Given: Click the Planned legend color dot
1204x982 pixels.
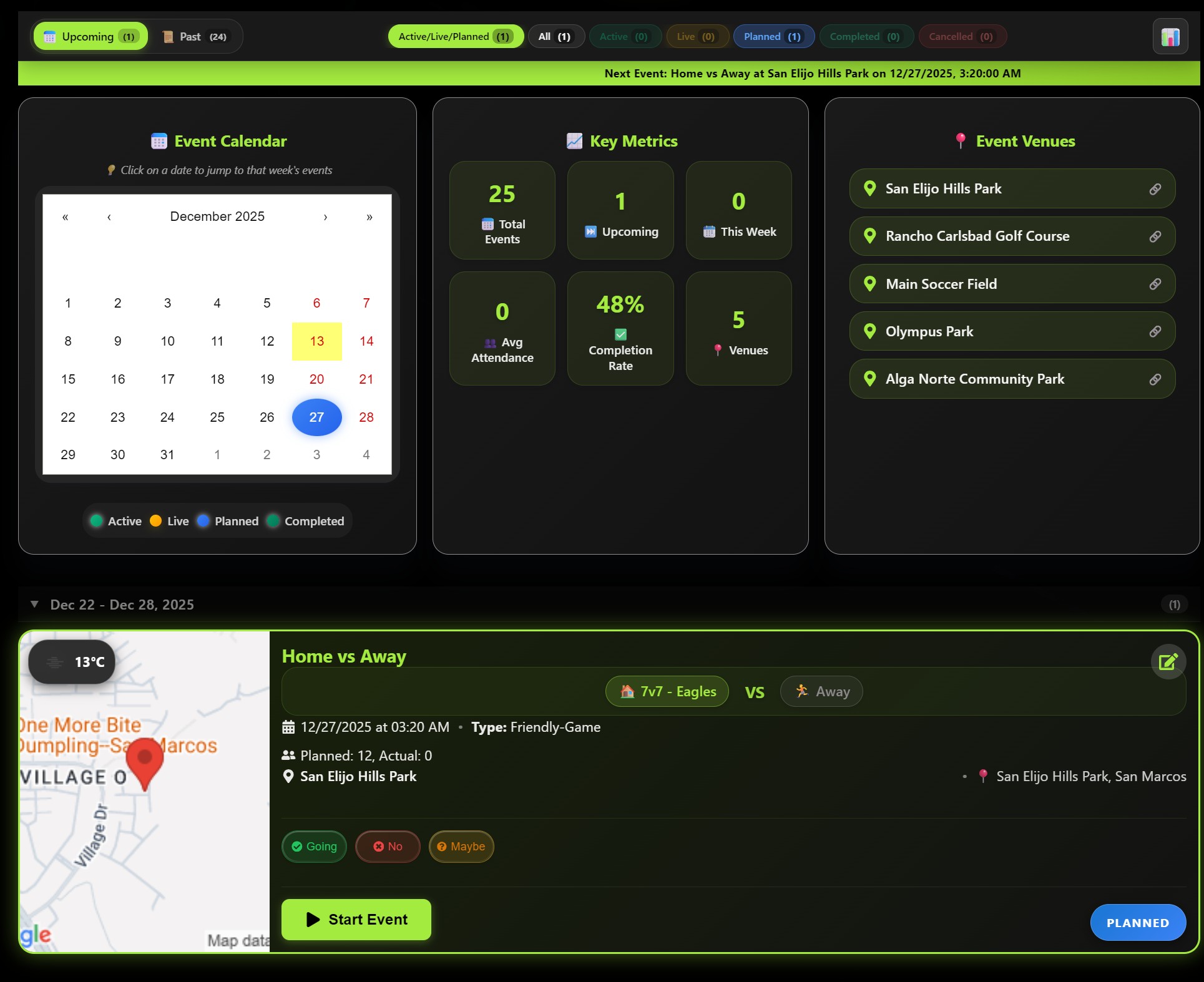Looking at the screenshot, I should [202, 521].
